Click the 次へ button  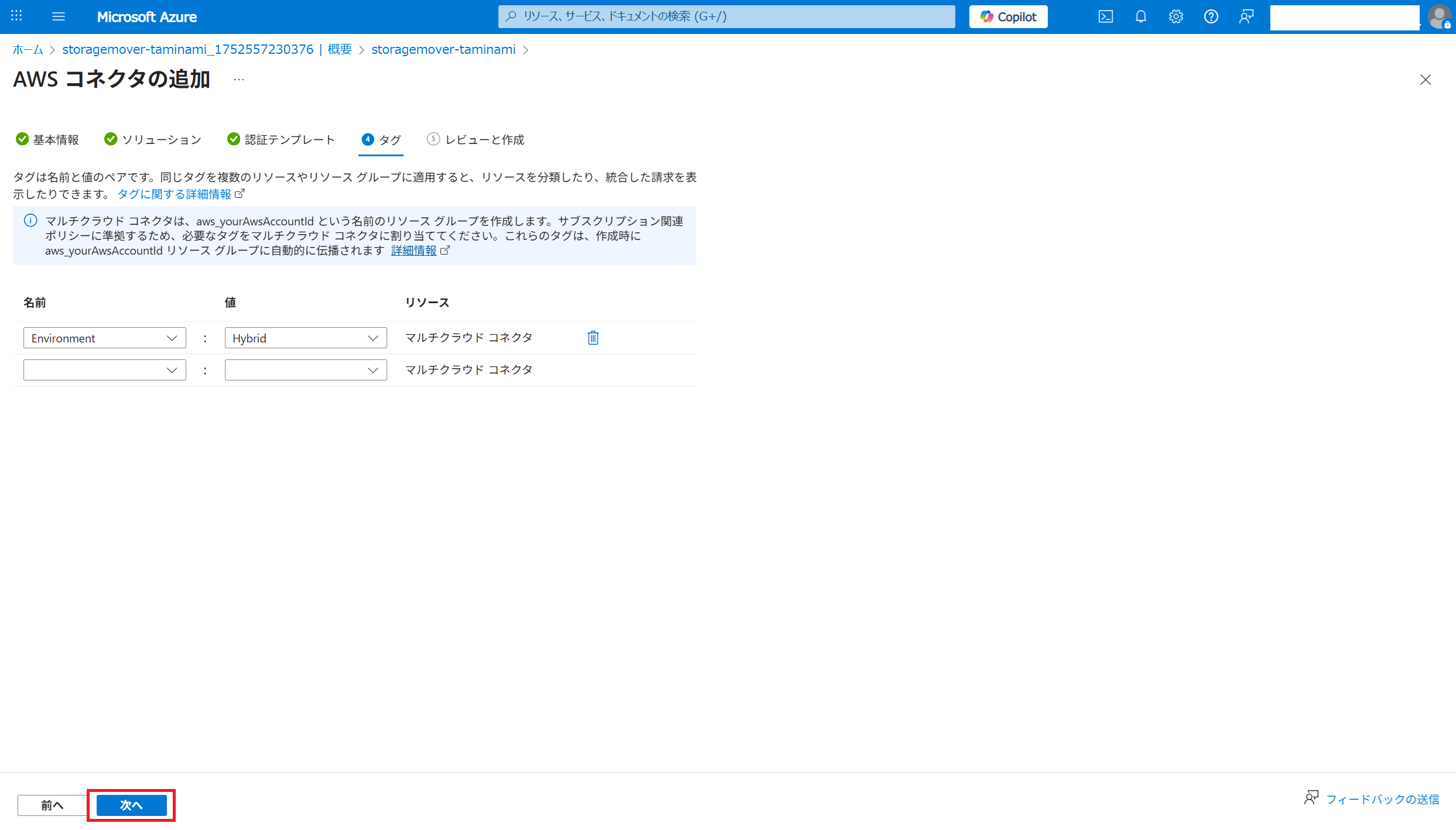click(x=131, y=805)
